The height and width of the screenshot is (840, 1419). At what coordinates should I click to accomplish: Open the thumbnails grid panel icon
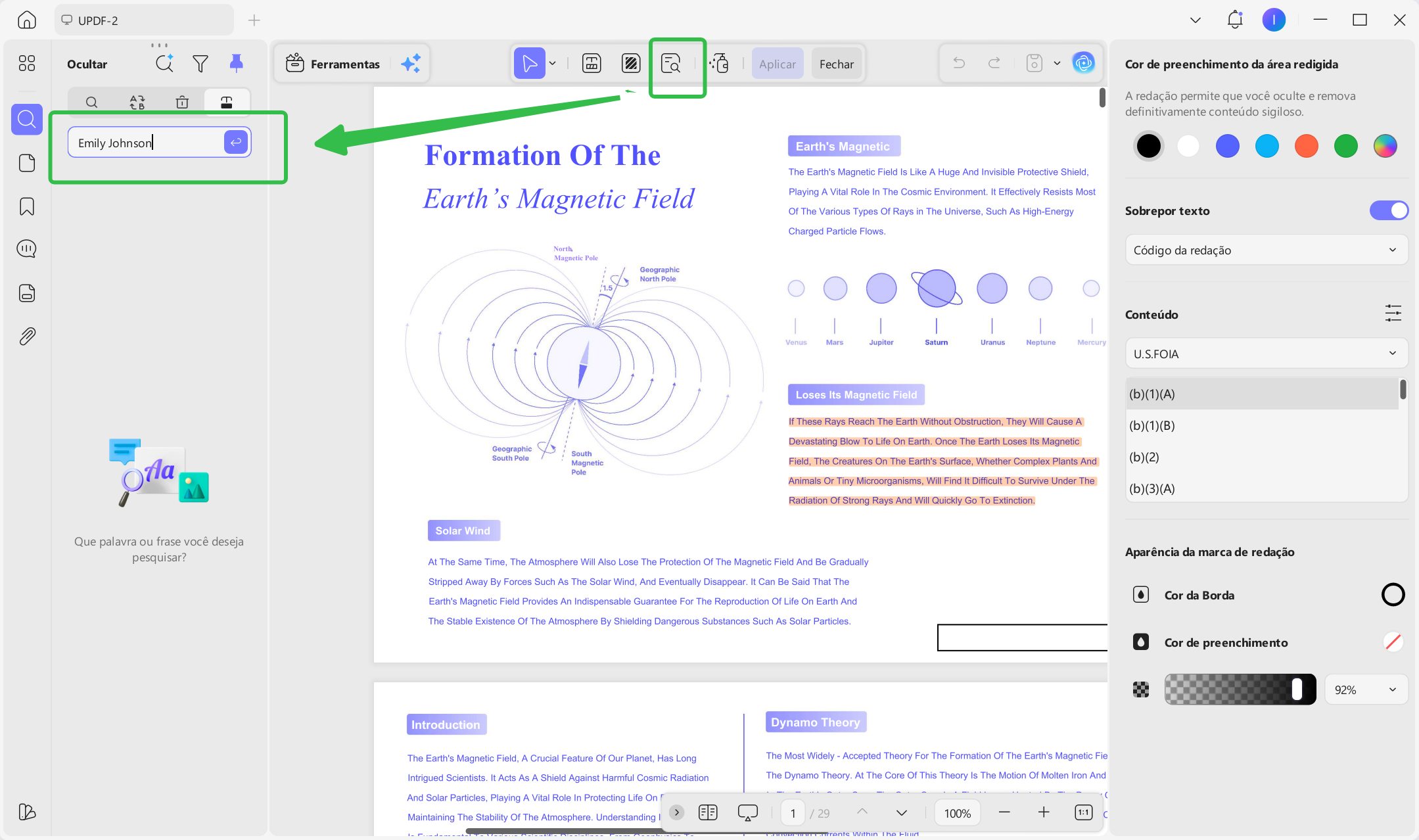pos(27,63)
